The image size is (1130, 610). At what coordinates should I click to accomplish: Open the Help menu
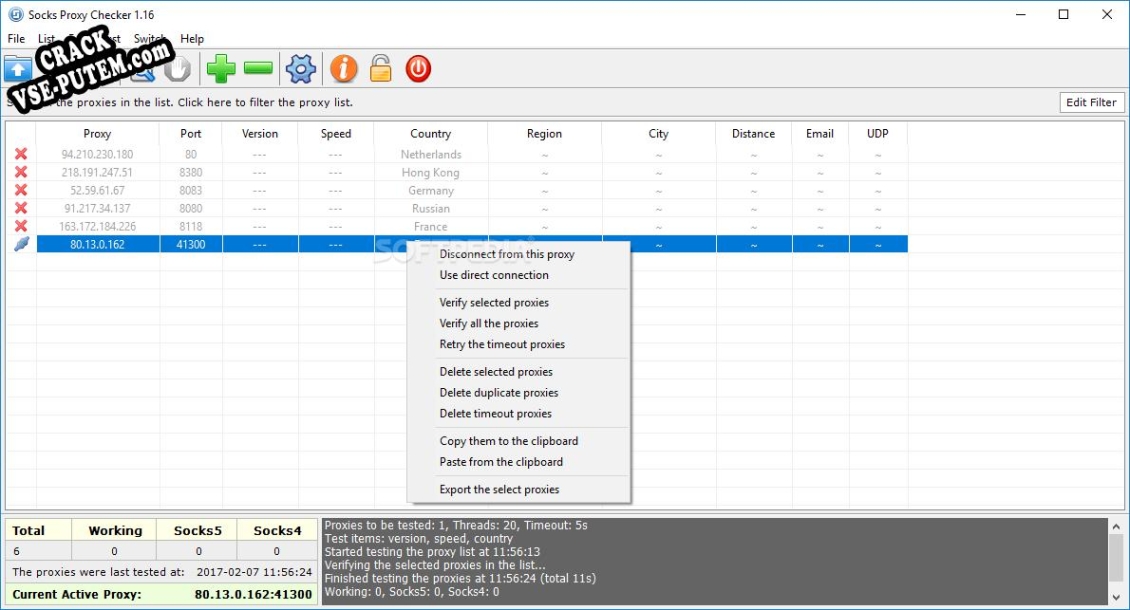(x=192, y=39)
